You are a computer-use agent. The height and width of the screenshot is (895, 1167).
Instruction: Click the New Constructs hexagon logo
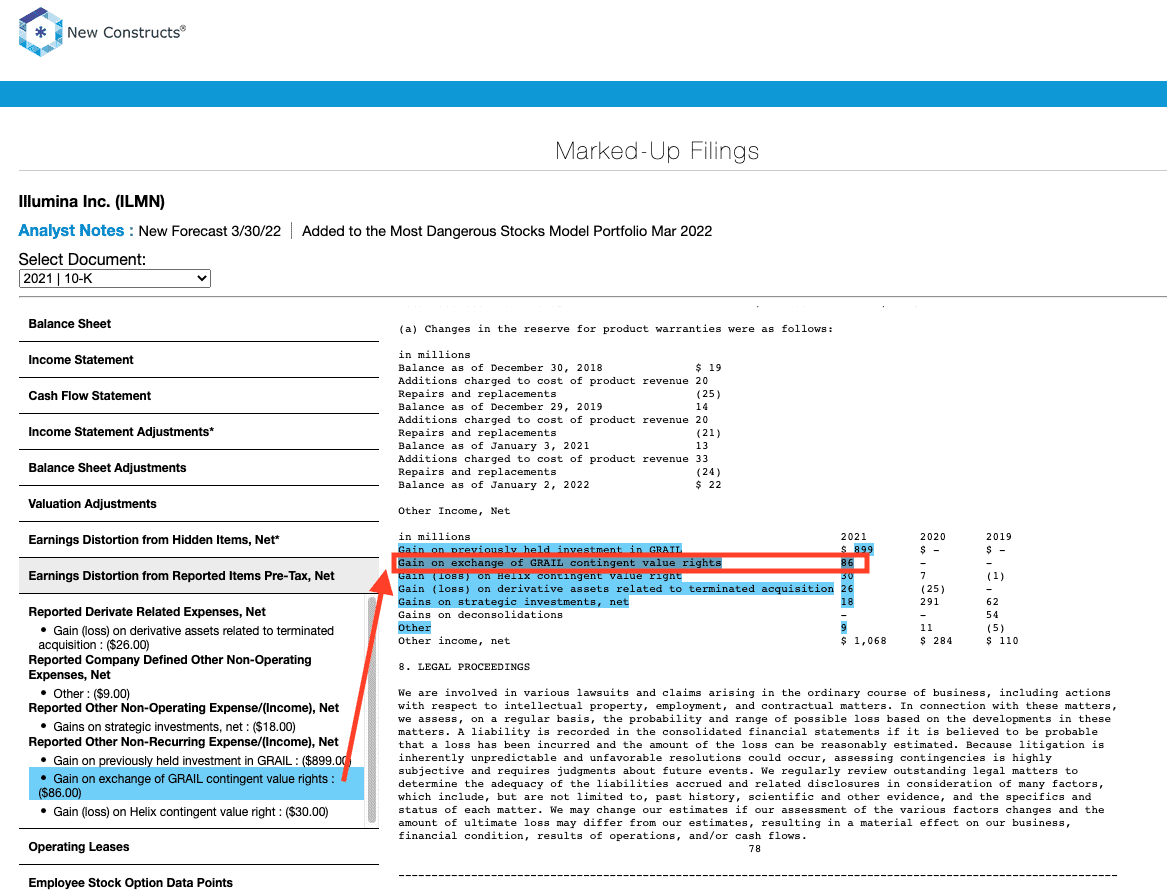(x=40, y=32)
